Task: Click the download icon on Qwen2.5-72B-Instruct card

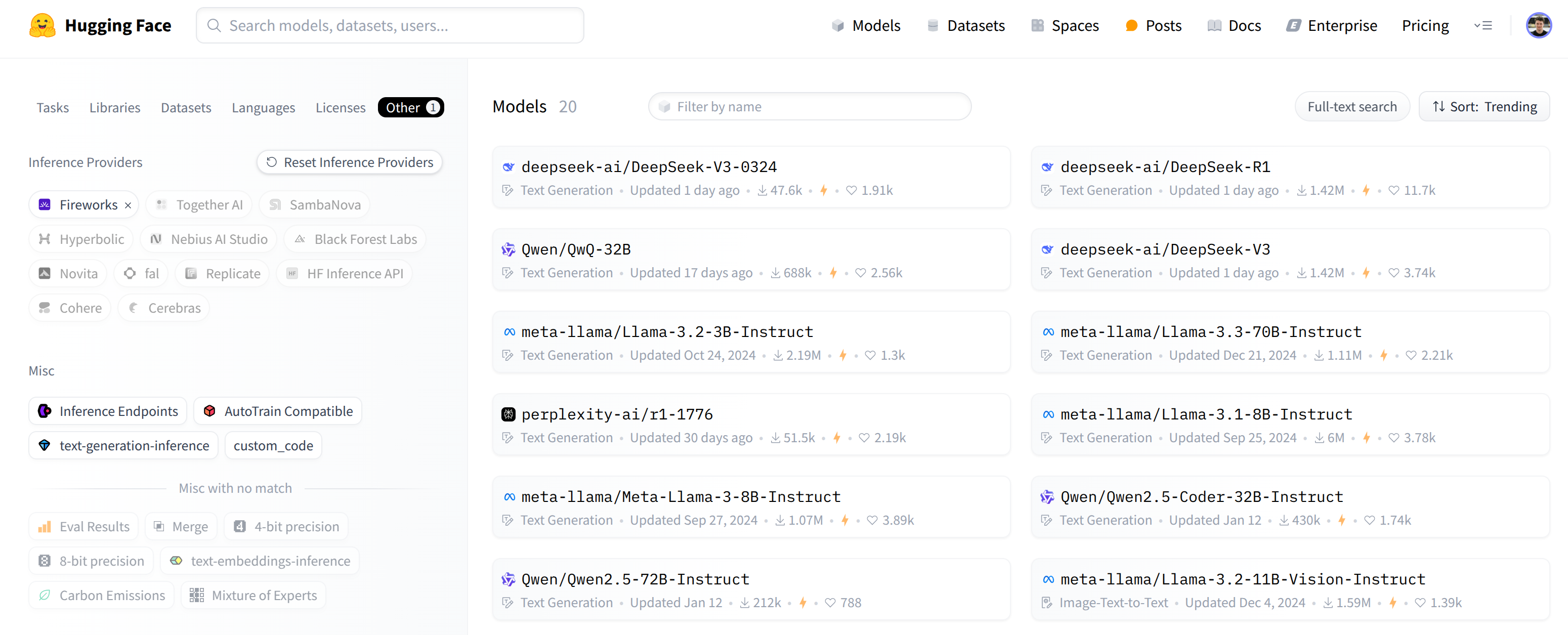Action: 744,603
